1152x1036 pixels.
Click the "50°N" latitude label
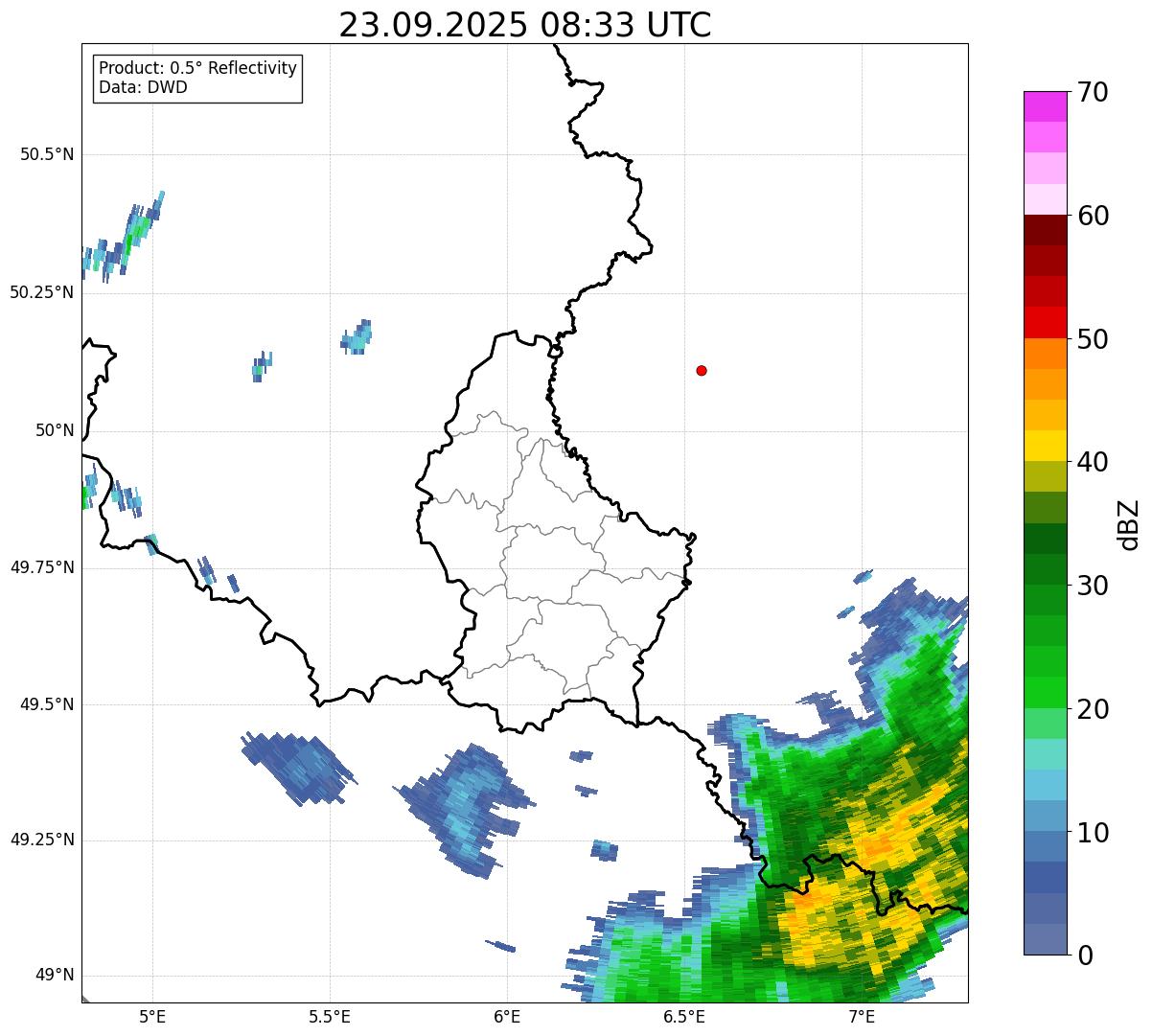(x=55, y=430)
